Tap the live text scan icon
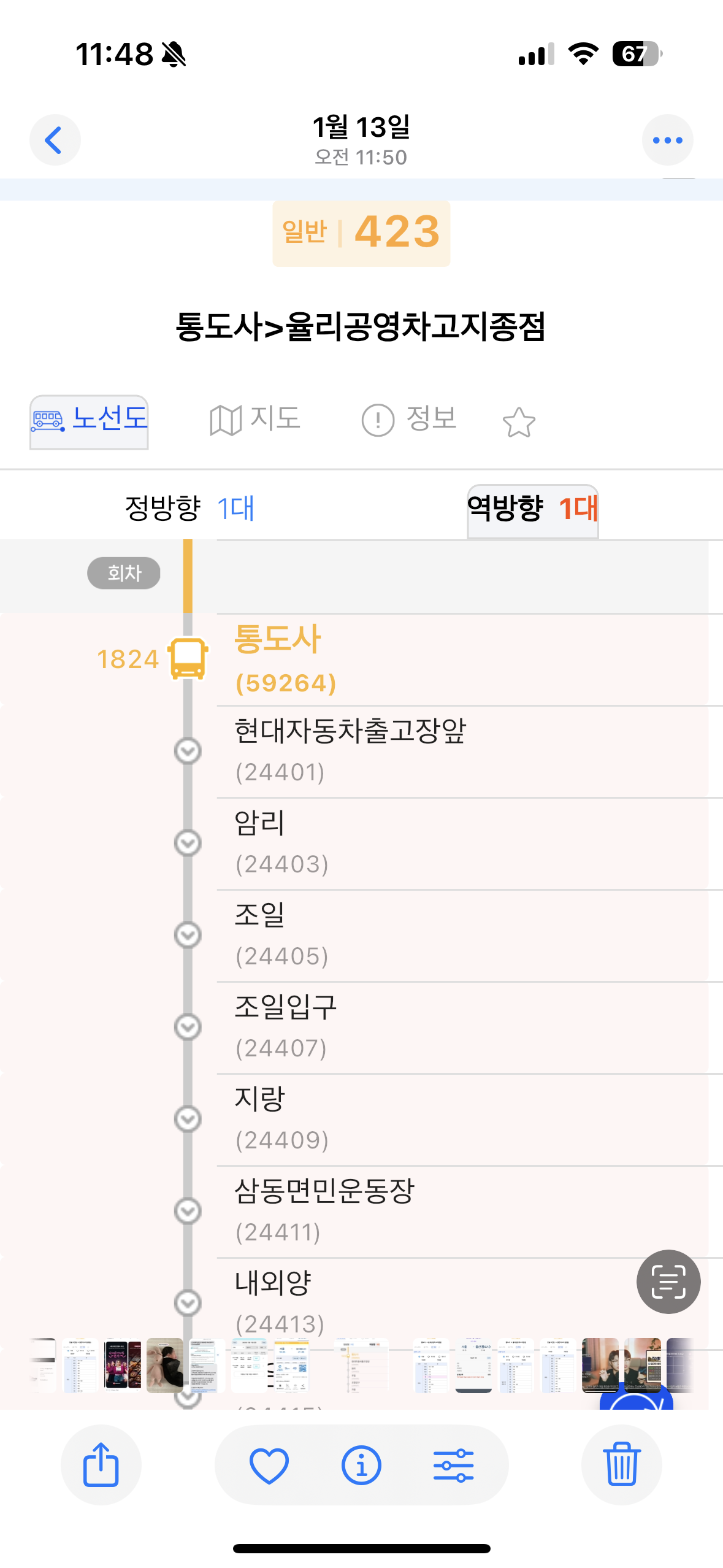723x1568 pixels. 668,1282
